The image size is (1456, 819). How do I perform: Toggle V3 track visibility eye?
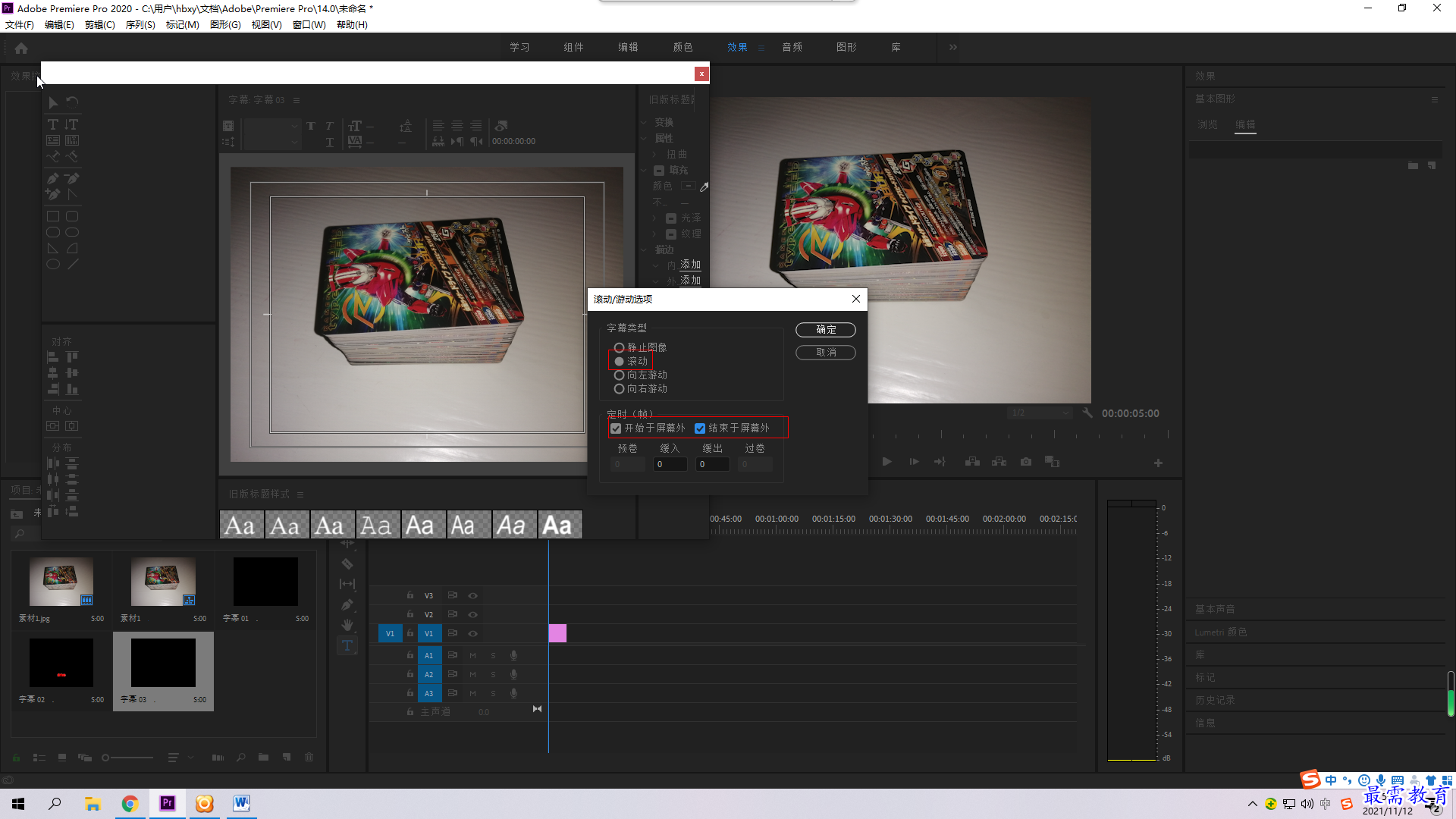point(472,595)
